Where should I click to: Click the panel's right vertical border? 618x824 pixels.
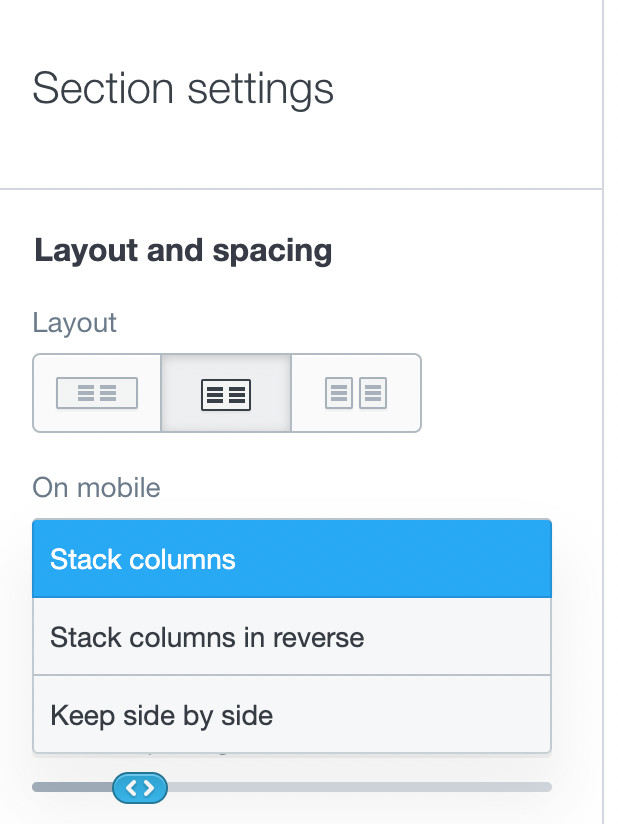coord(603,412)
